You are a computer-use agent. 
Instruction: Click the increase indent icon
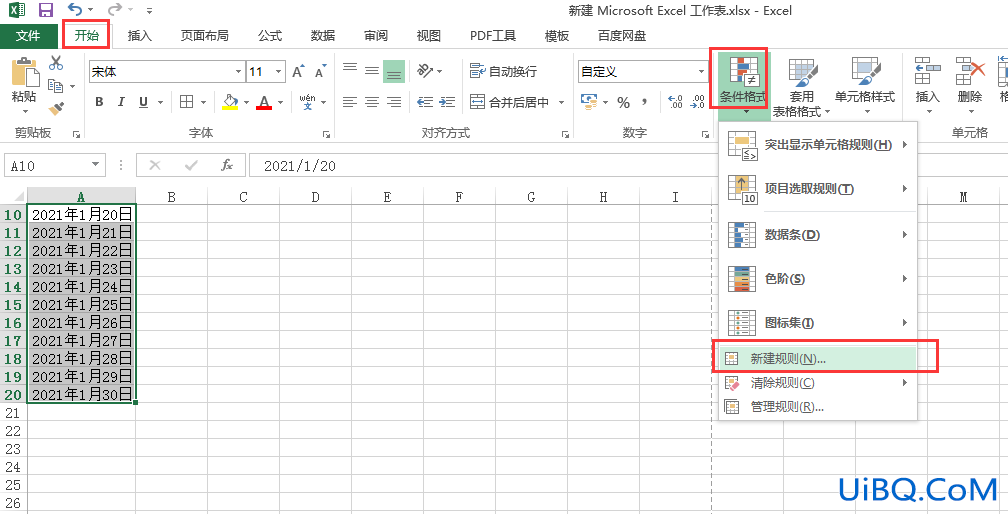(x=447, y=102)
